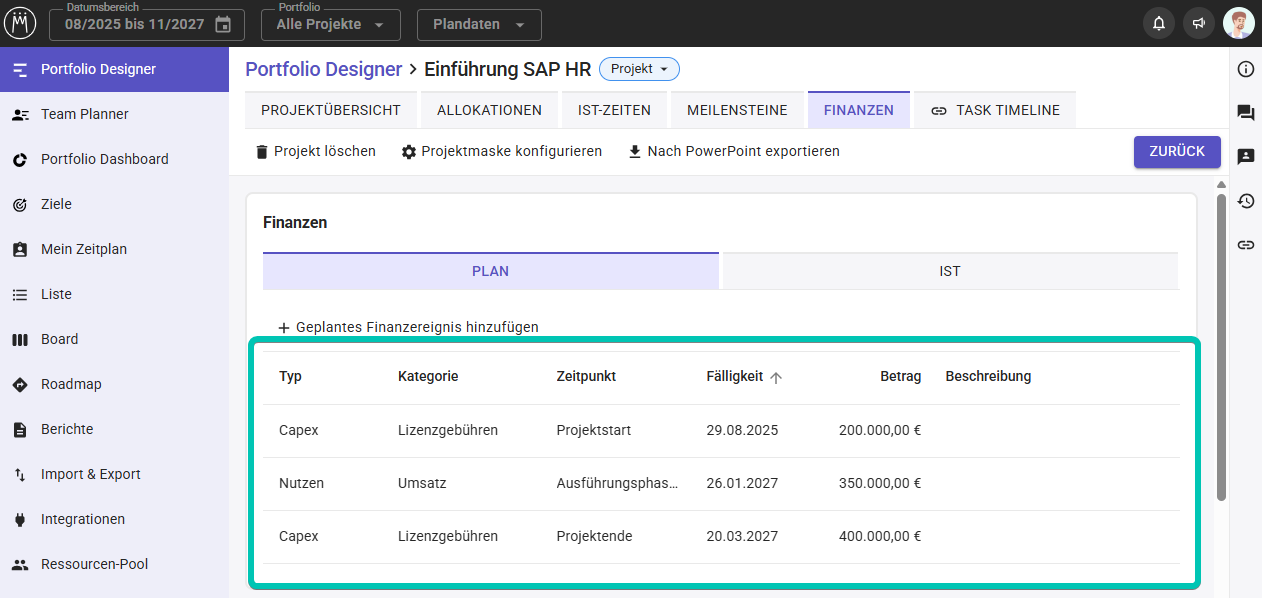Switch to the IST finance tab
The image size is (1262, 598).
point(949,271)
